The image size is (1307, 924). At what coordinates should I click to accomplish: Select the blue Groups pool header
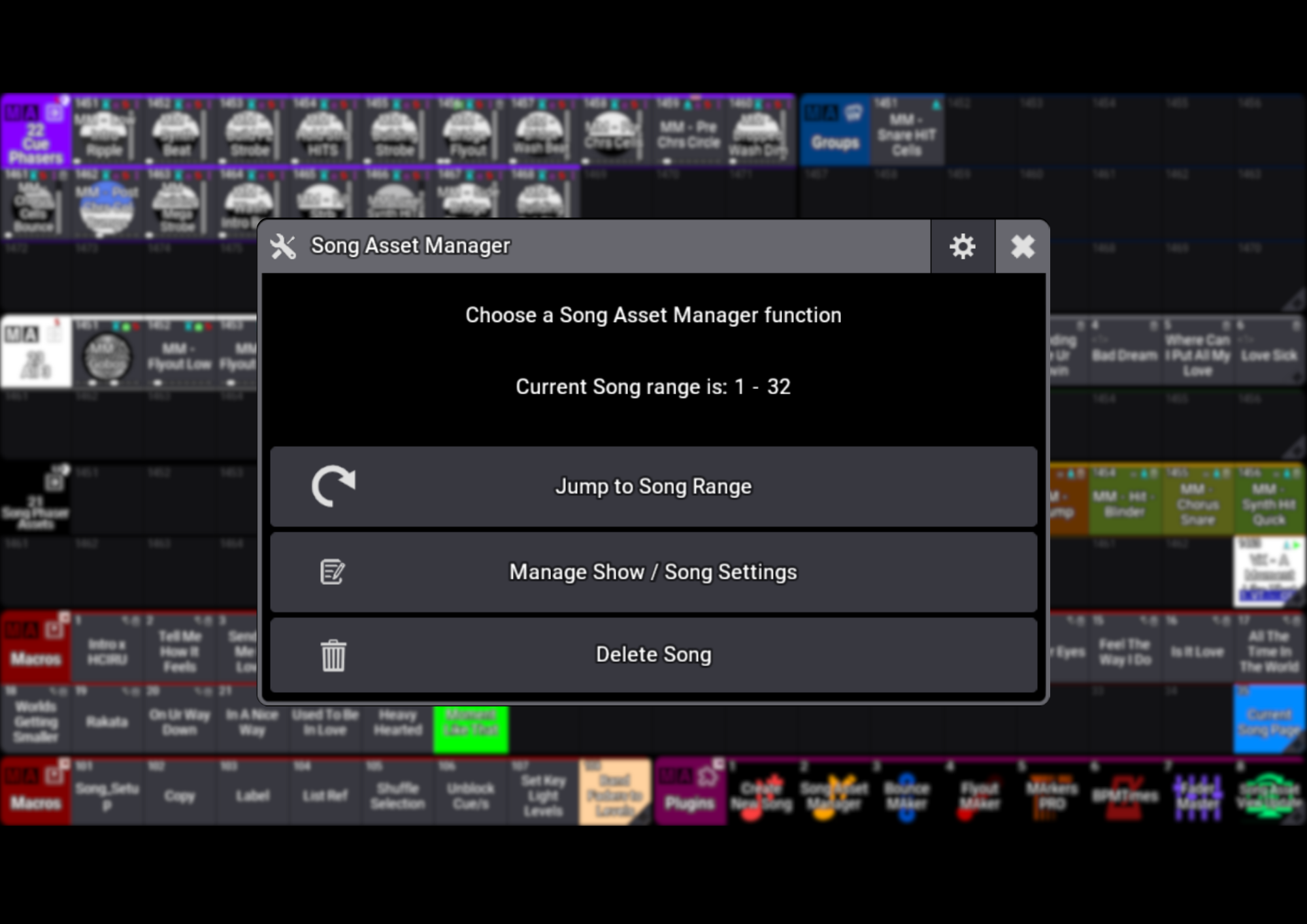tap(835, 131)
